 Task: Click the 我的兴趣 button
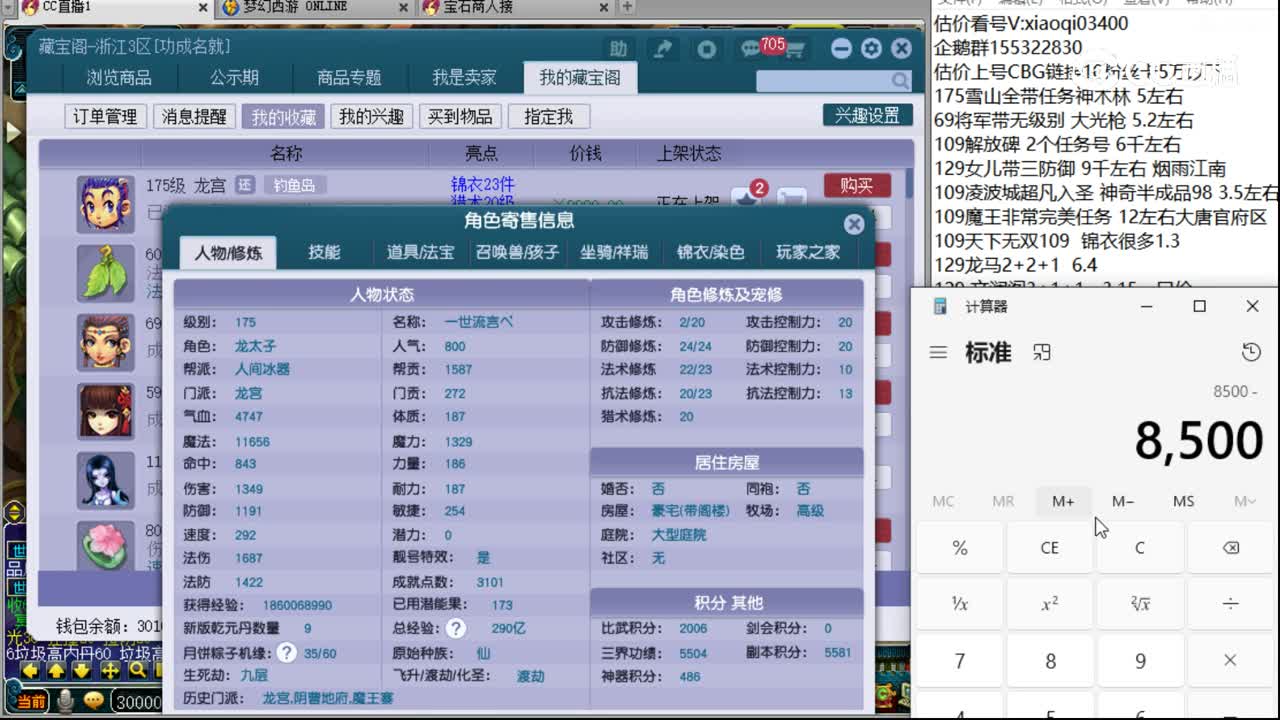[x=371, y=117]
